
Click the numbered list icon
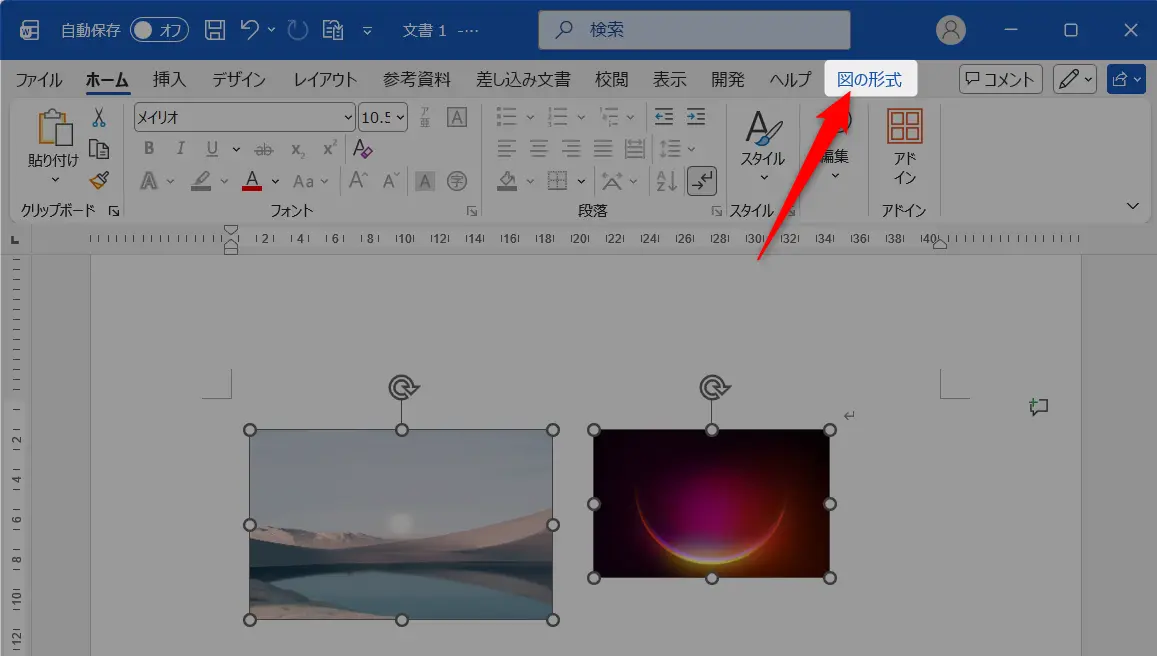[558, 117]
